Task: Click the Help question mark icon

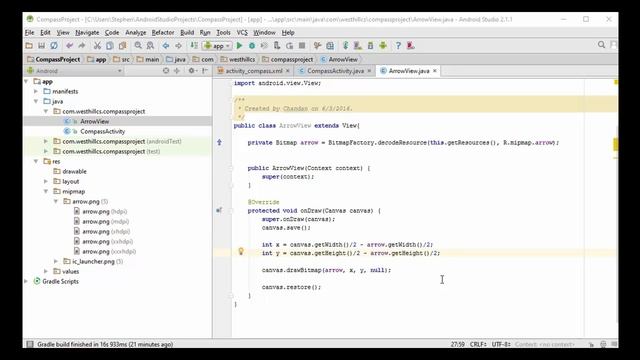Action: (398, 46)
